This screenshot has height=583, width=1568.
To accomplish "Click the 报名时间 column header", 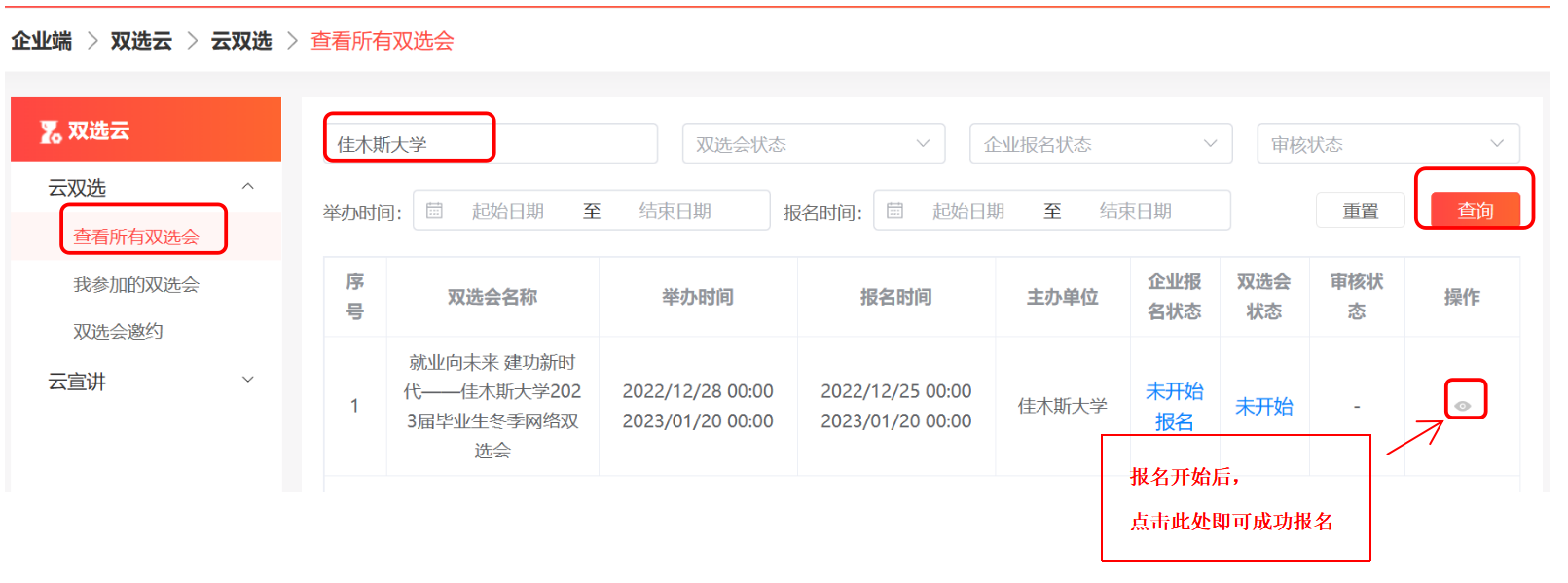I will tap(896, 297).
